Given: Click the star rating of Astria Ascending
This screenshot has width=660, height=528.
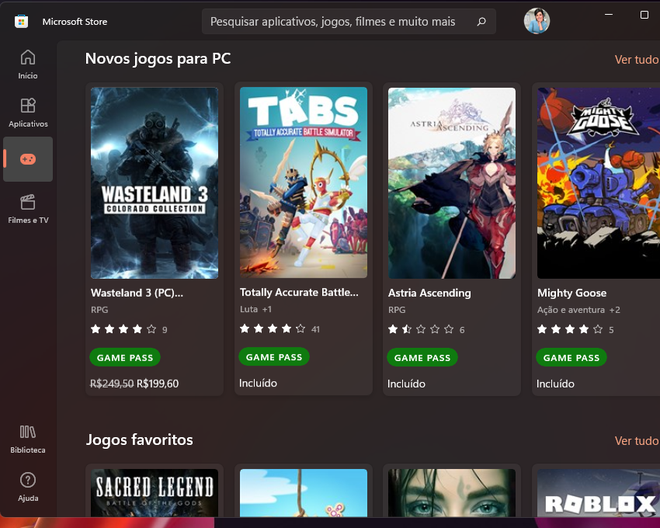Looking at the screenshot, I should (x=420, y=329).
